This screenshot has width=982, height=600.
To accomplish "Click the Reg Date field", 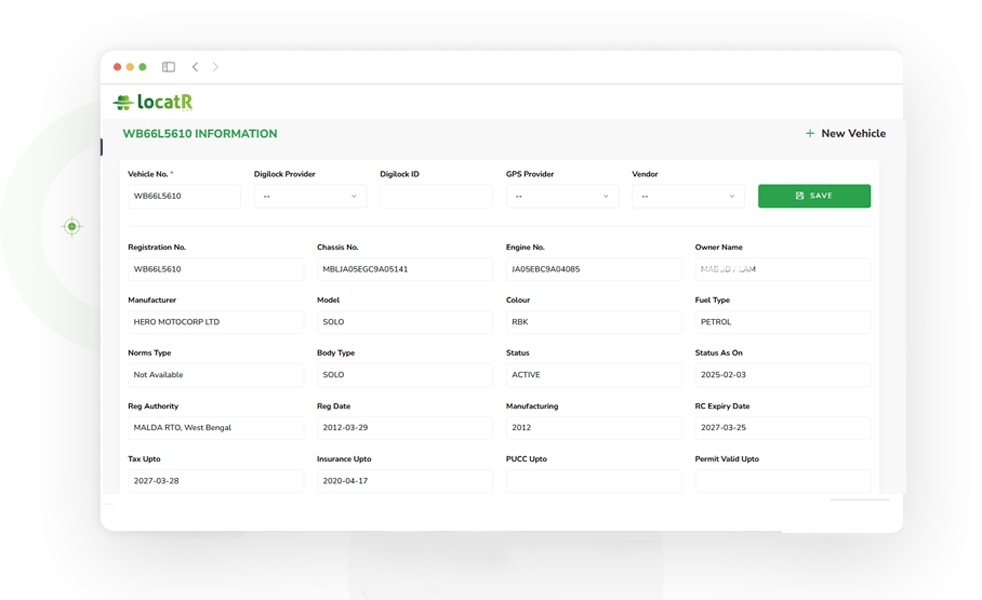I will pos(405,428).
